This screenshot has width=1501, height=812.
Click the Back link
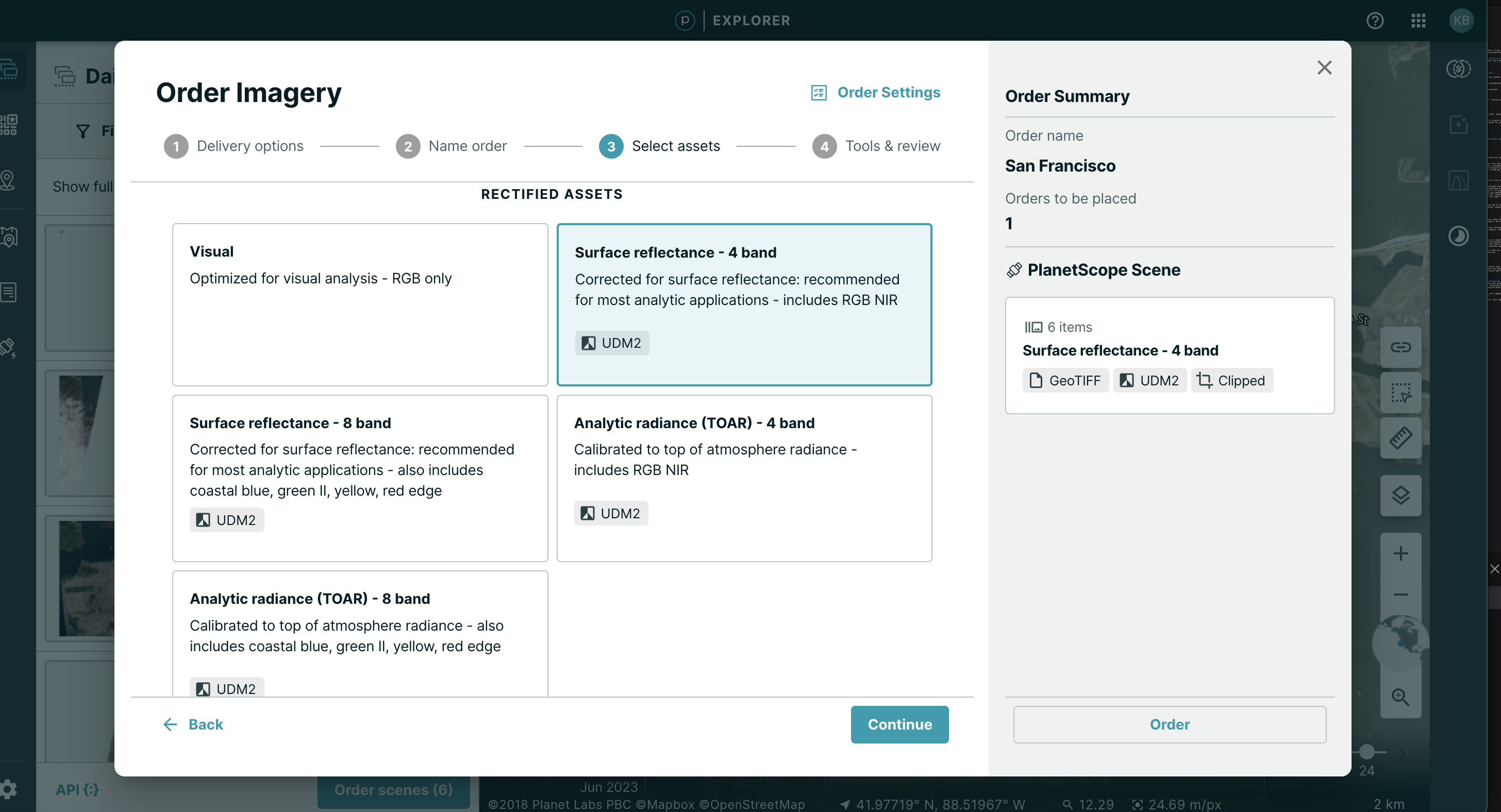193,724
